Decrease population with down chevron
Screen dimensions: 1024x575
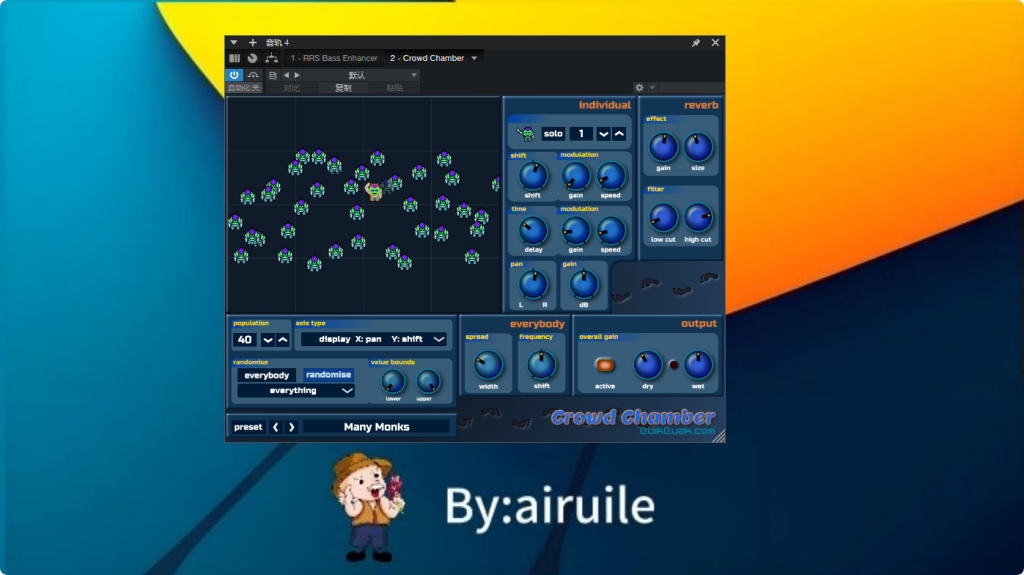(268, 340)
